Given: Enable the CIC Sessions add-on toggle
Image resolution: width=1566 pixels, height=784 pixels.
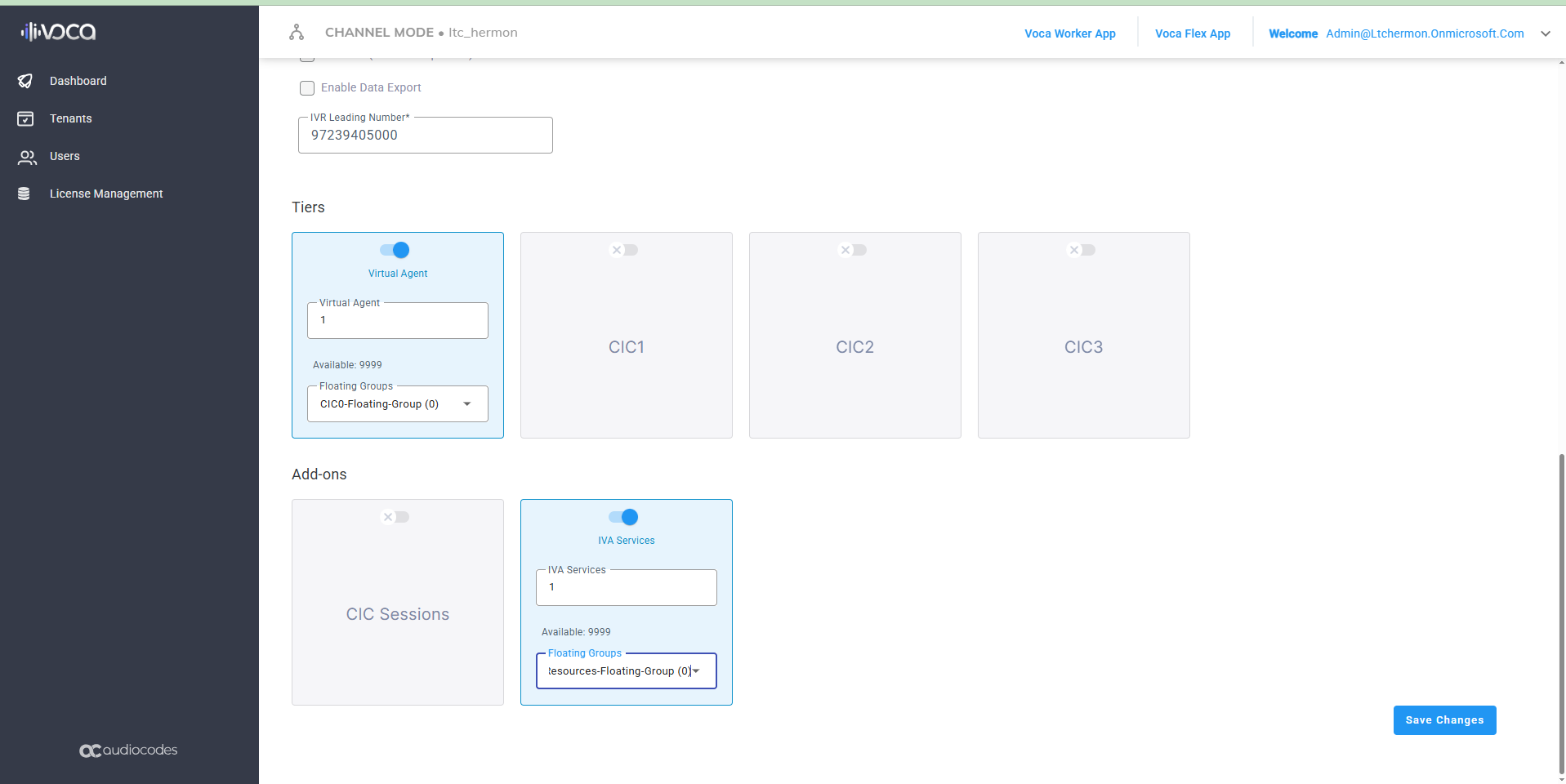Looking at the screenshot, I should (395, 517).
